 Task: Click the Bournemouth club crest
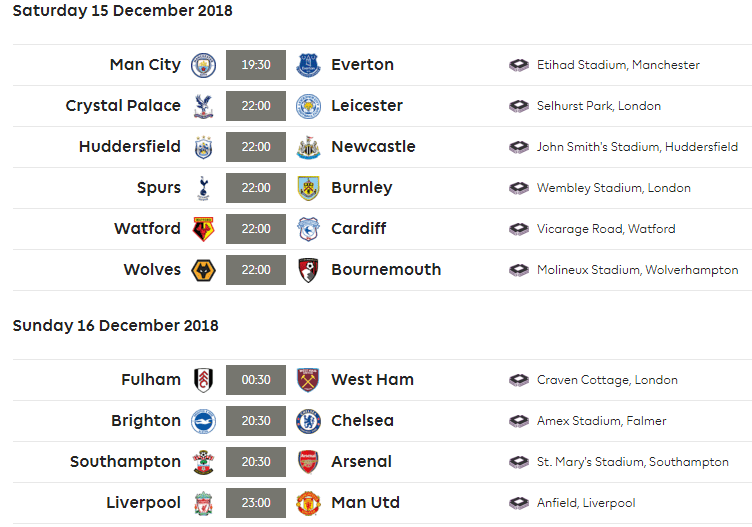[308, 270]
